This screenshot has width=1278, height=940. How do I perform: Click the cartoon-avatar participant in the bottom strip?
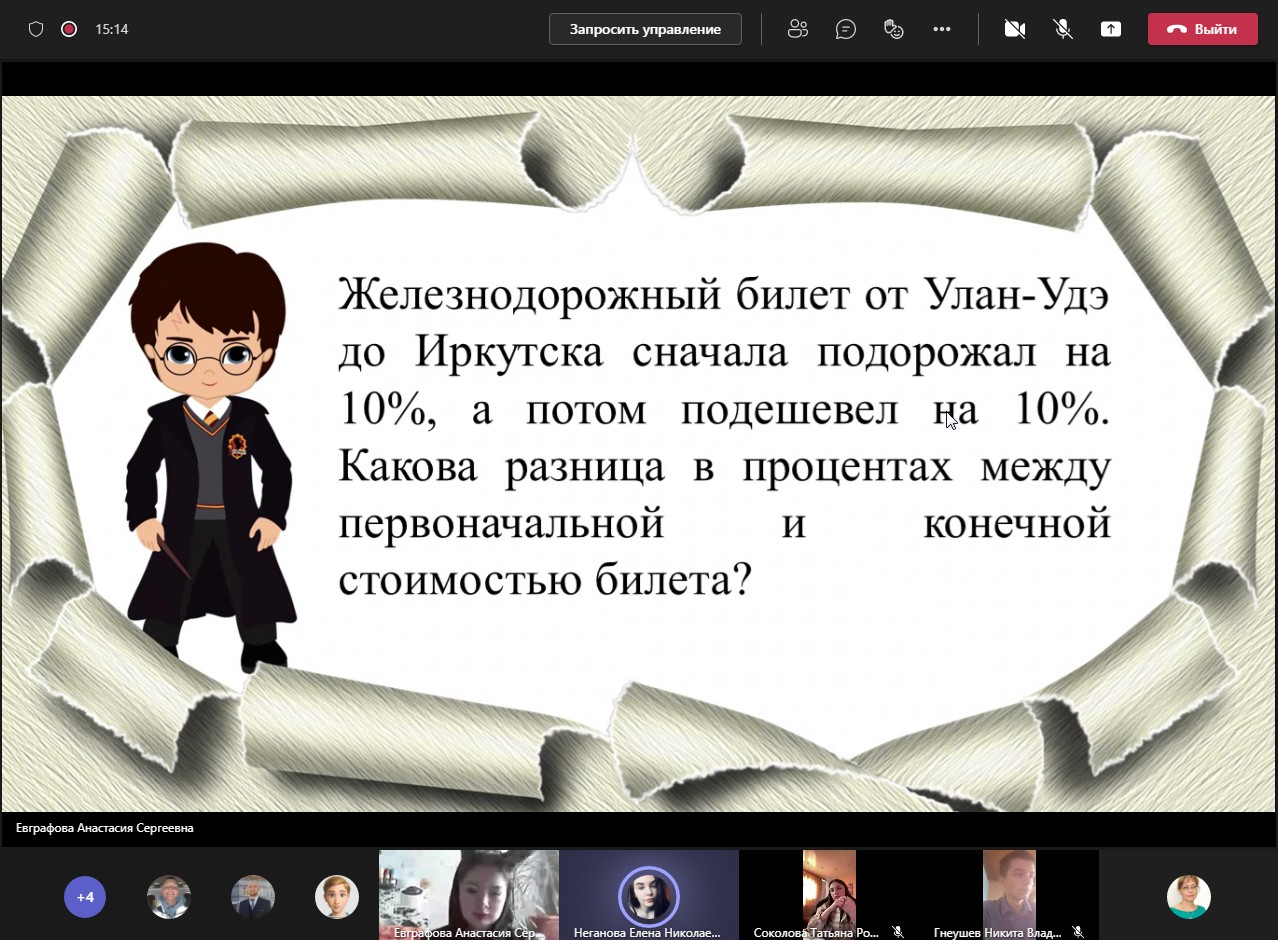[337, 897]
